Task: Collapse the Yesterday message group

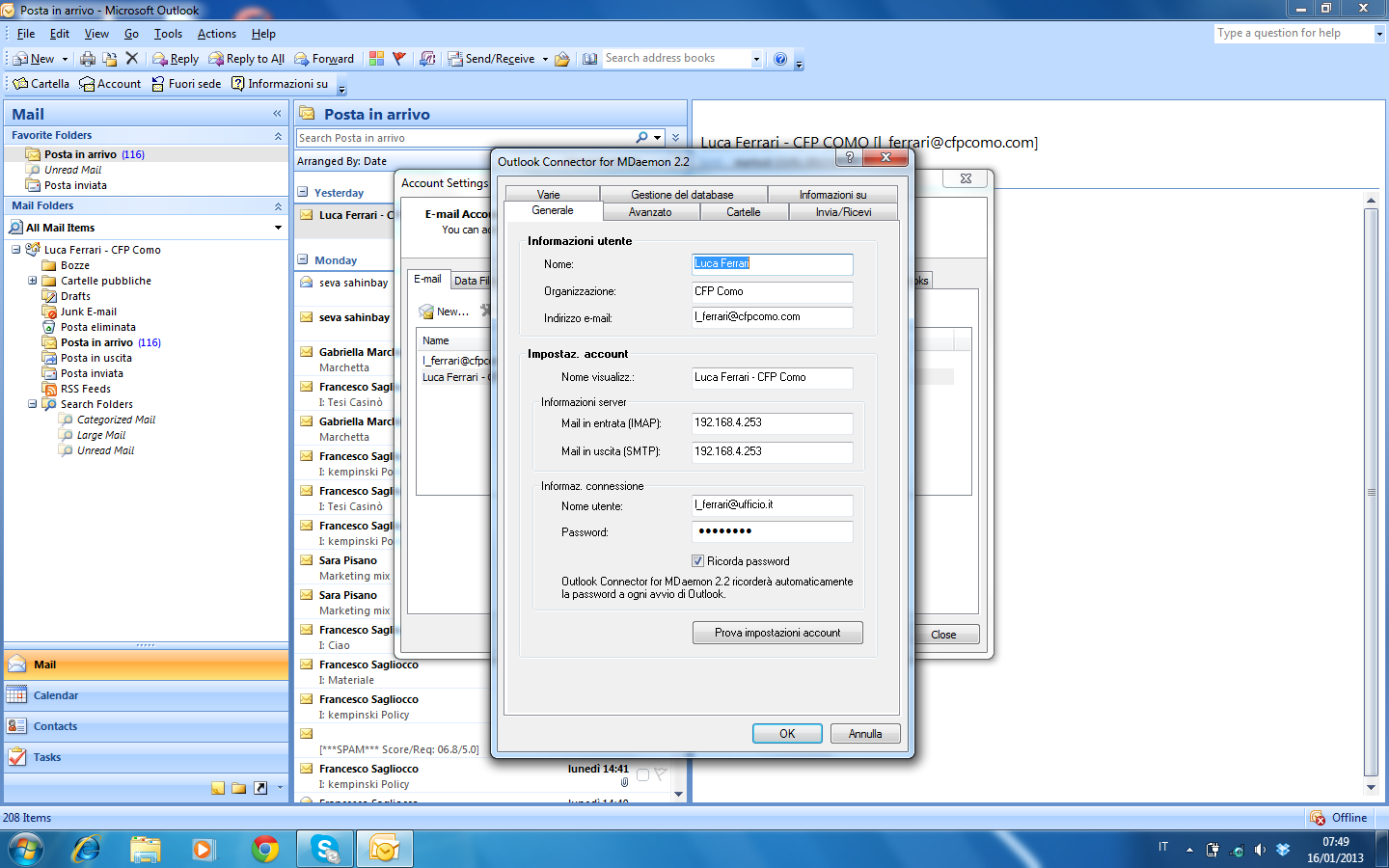Action: 303,193
